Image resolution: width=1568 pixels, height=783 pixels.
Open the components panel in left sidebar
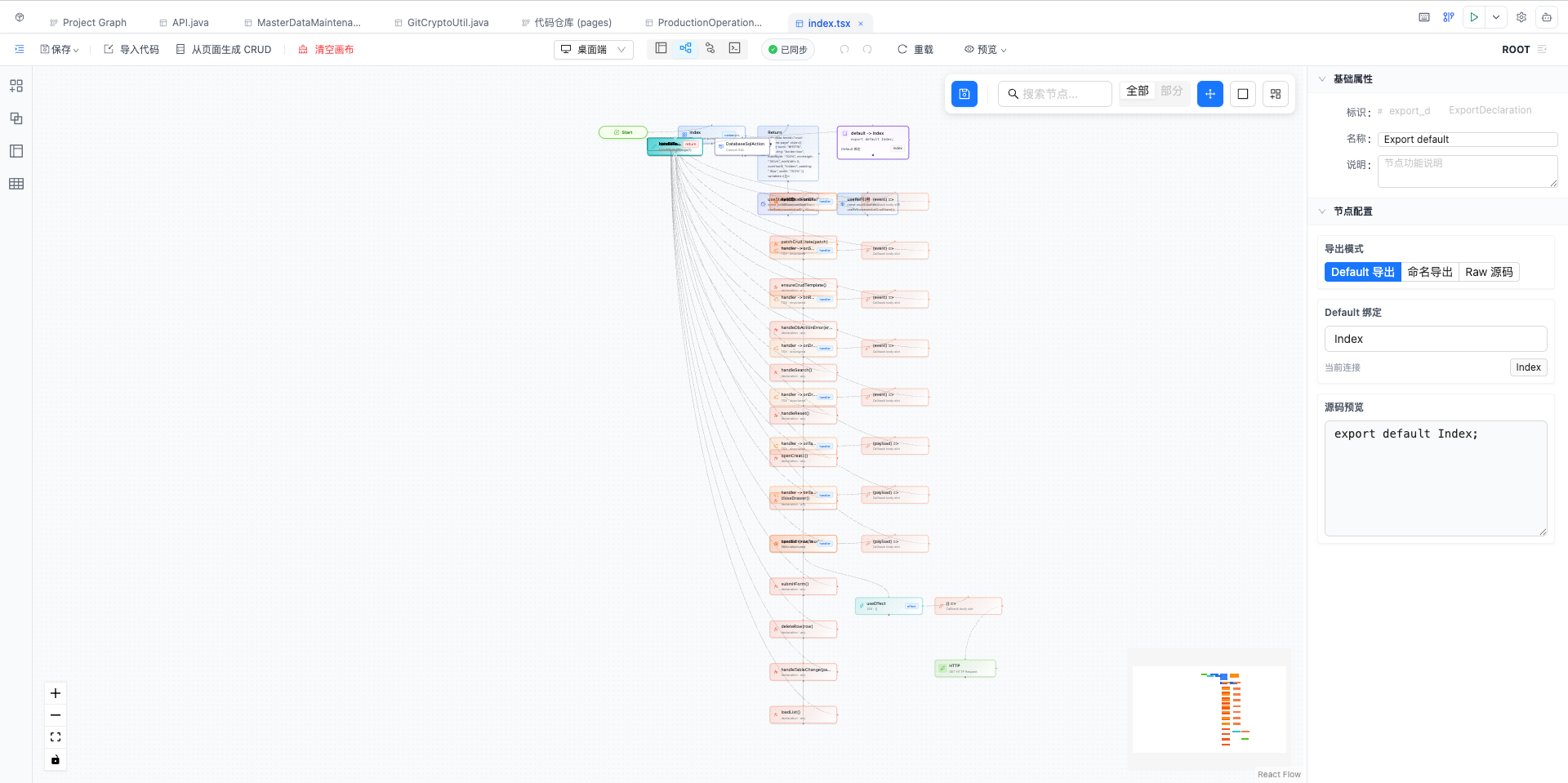(x=16, y=86)
